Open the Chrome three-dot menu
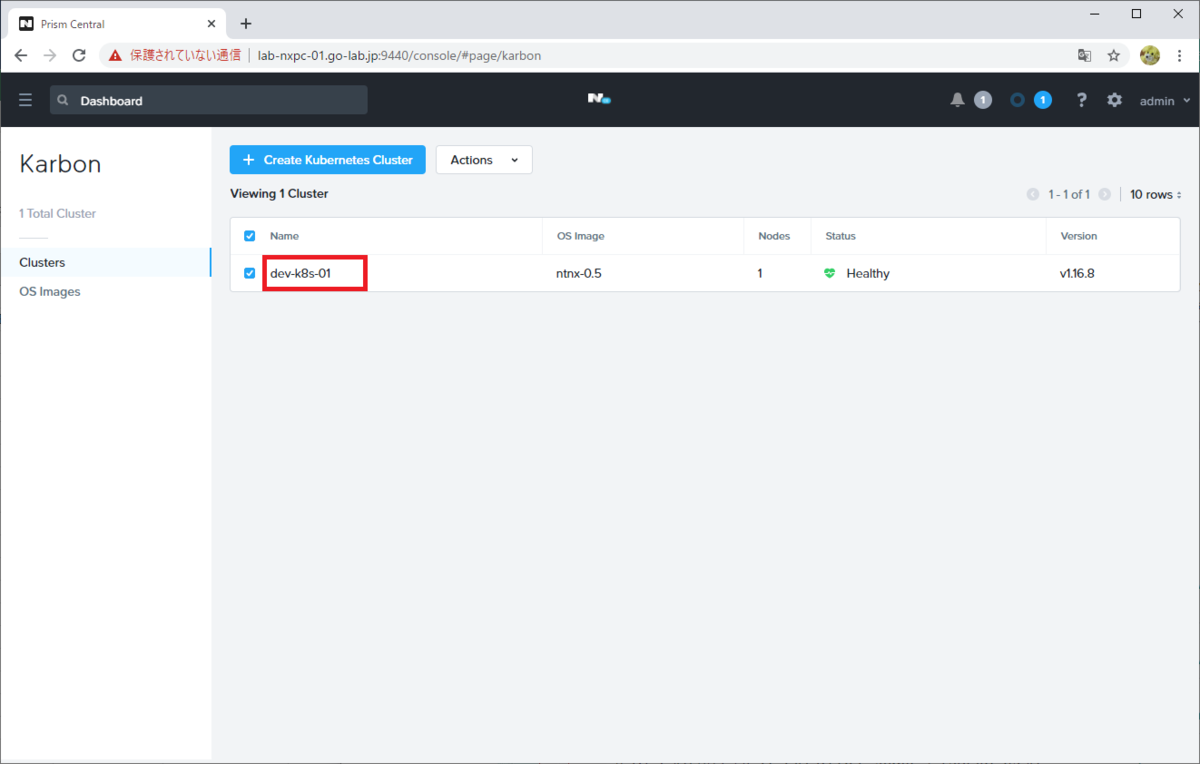The image size is (1200, 764). coord(1180,55)
